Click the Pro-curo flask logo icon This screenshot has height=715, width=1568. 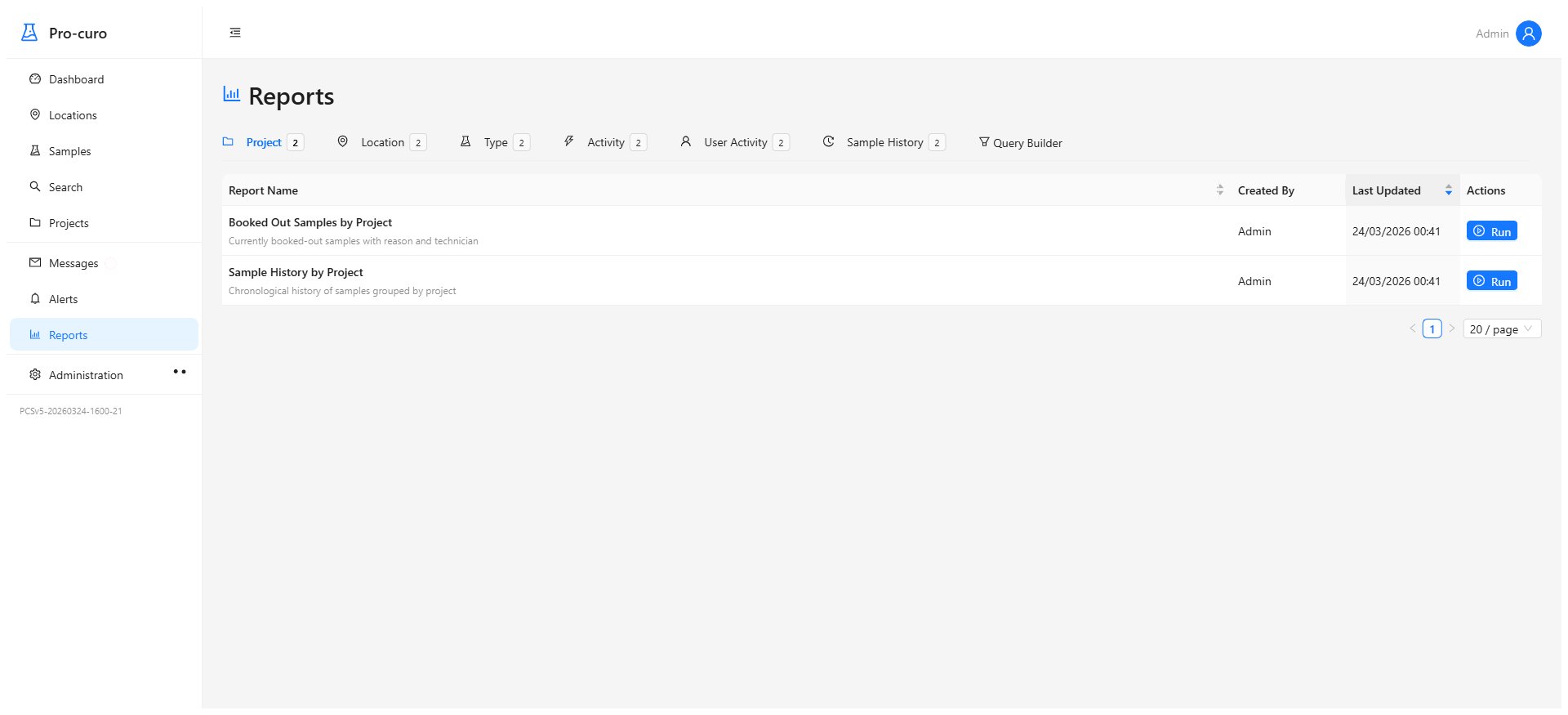tap(29, 33)
